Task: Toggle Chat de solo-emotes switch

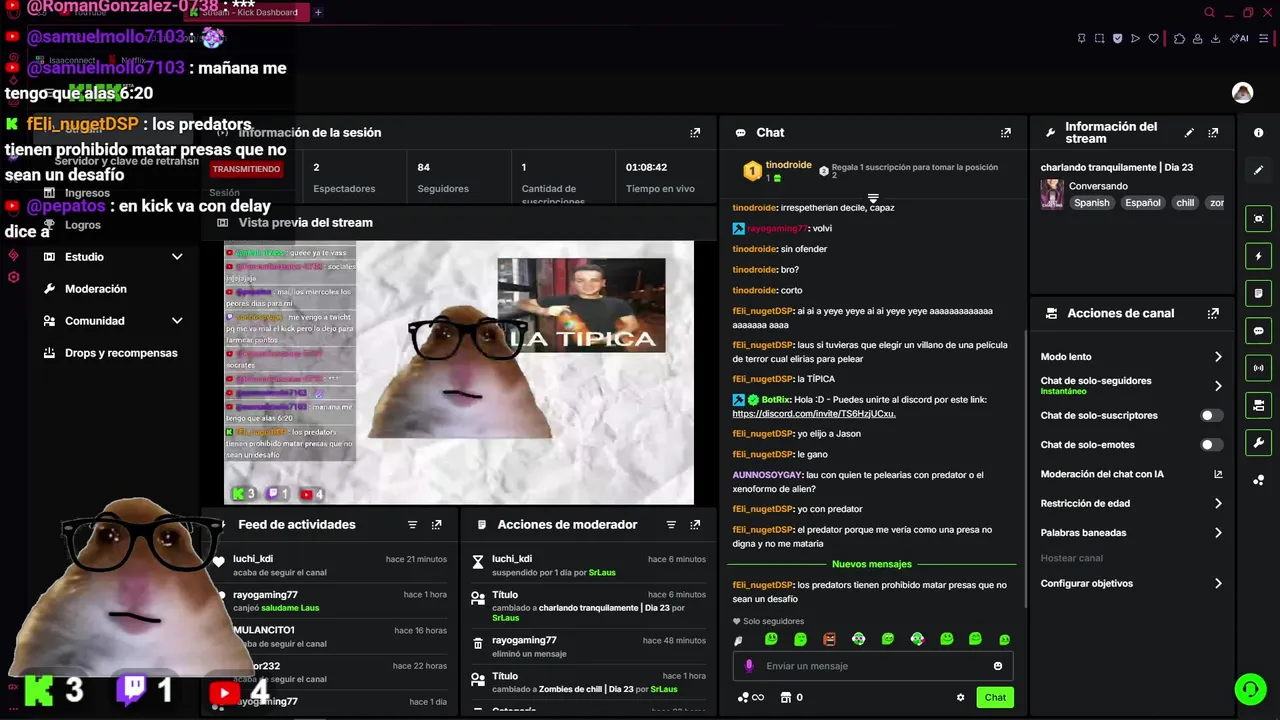Action: (1211, 445)
